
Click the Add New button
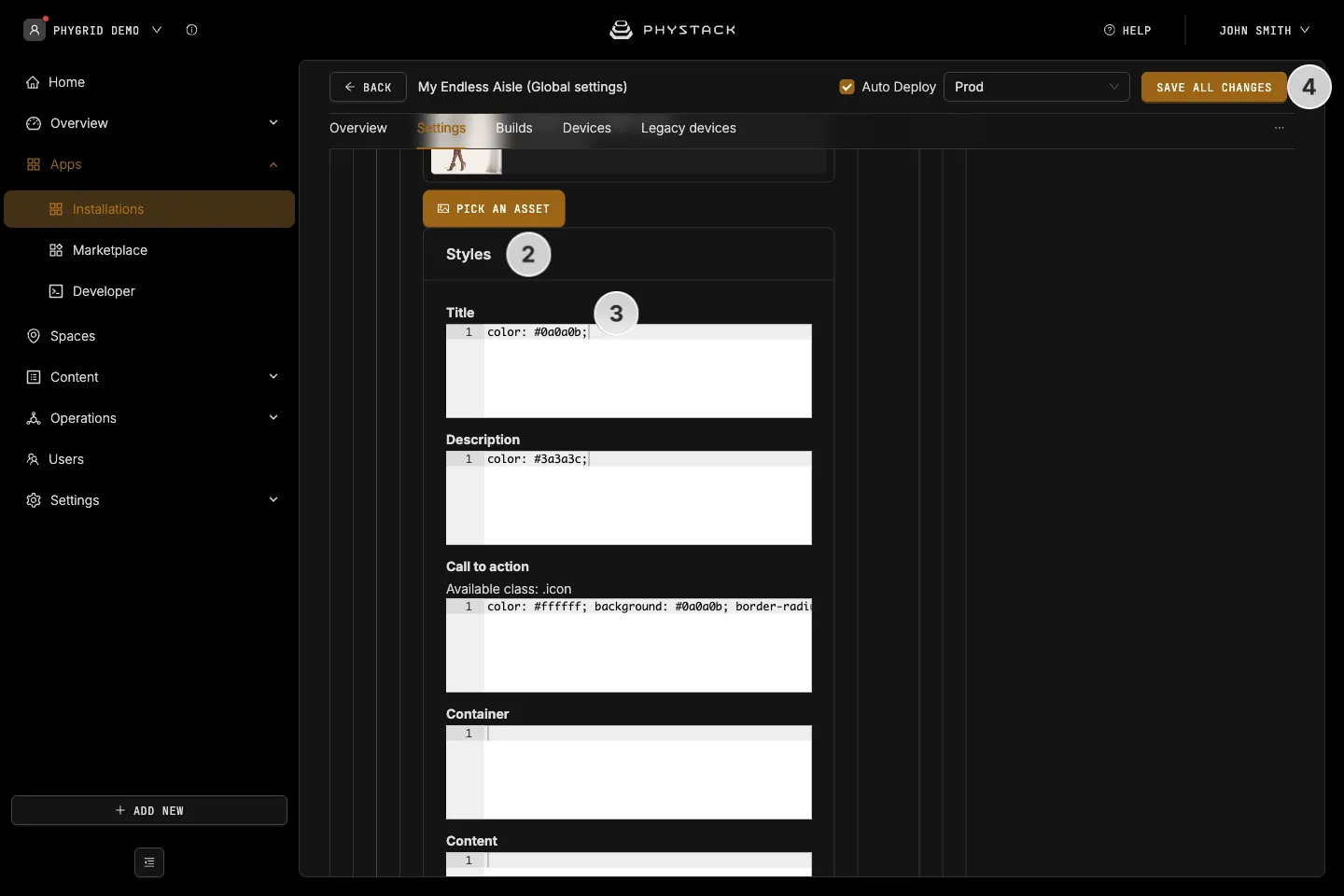pos(149,810)
